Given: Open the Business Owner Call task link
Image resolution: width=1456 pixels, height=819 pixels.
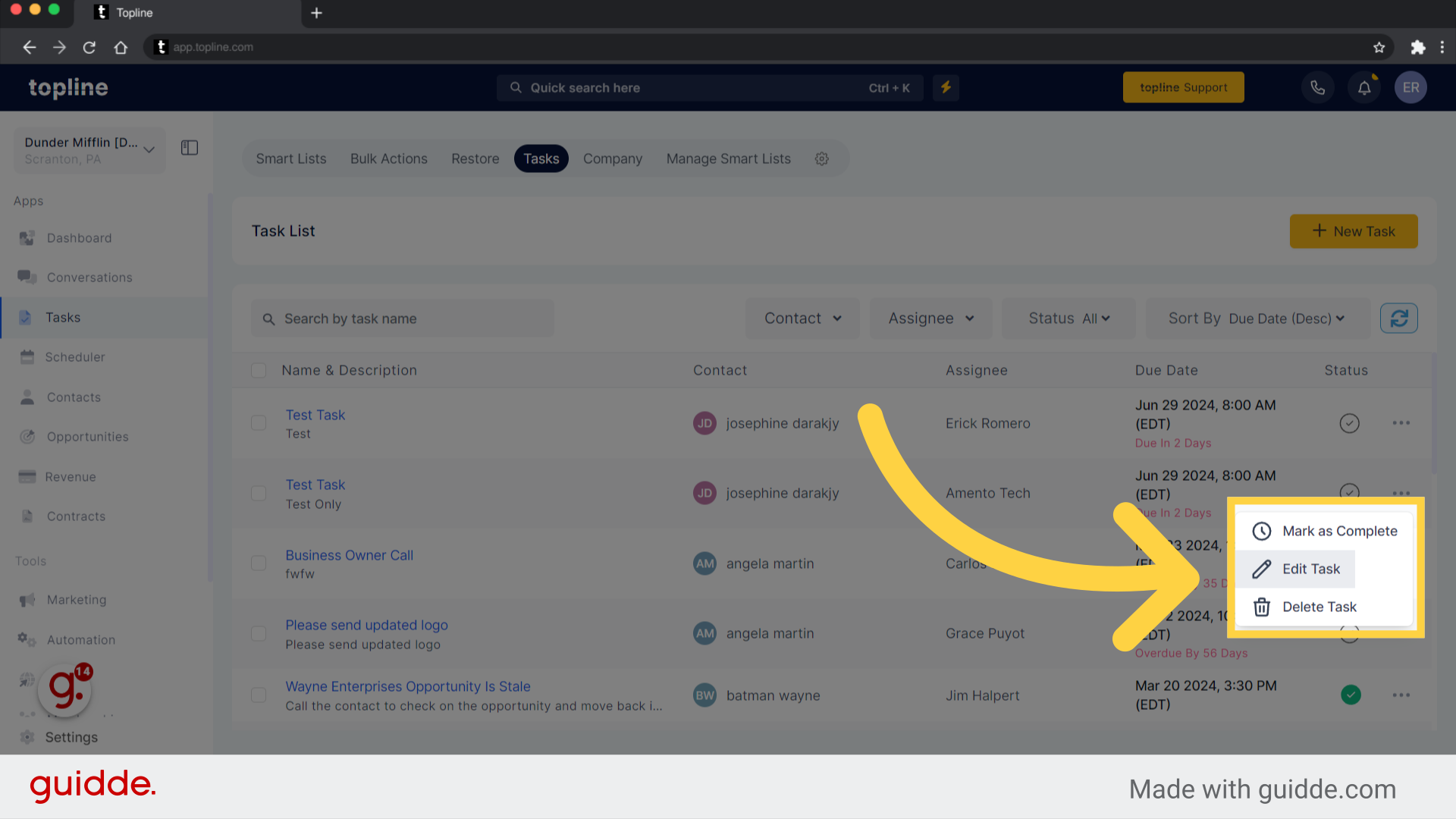Looking at the screenshot, I should click(x=349, y=554).
